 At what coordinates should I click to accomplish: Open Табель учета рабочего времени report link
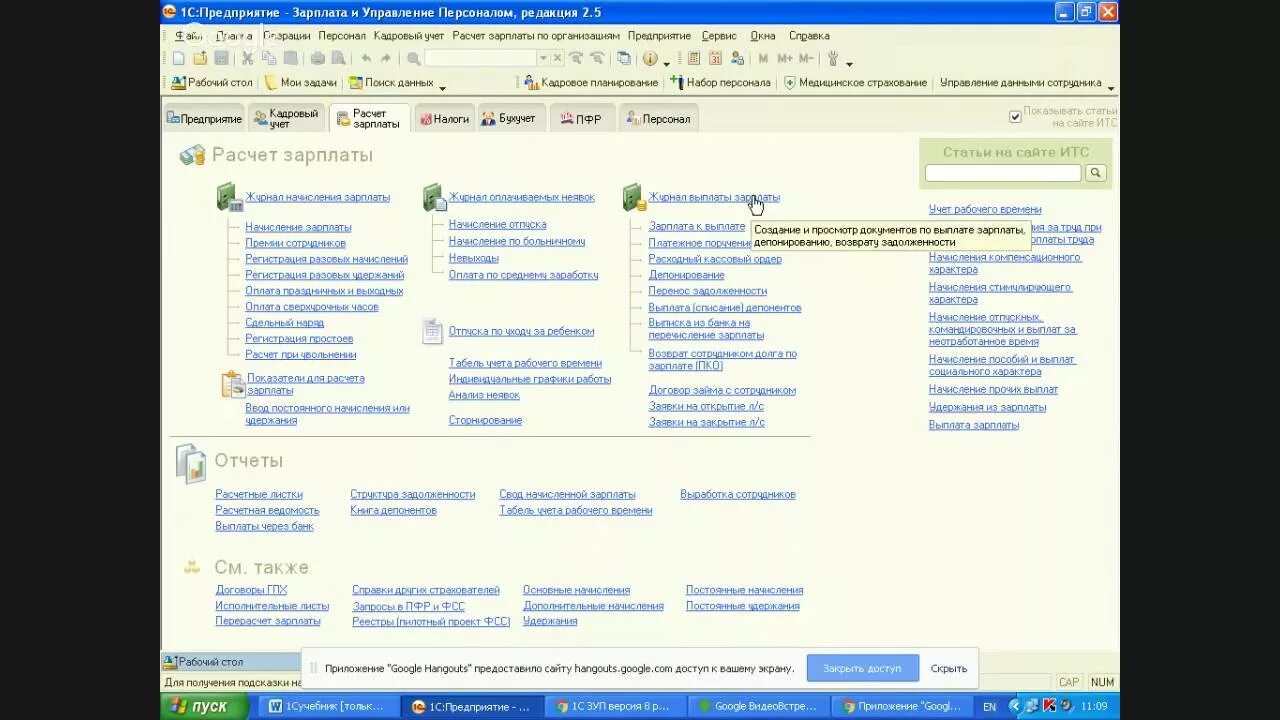576,510
